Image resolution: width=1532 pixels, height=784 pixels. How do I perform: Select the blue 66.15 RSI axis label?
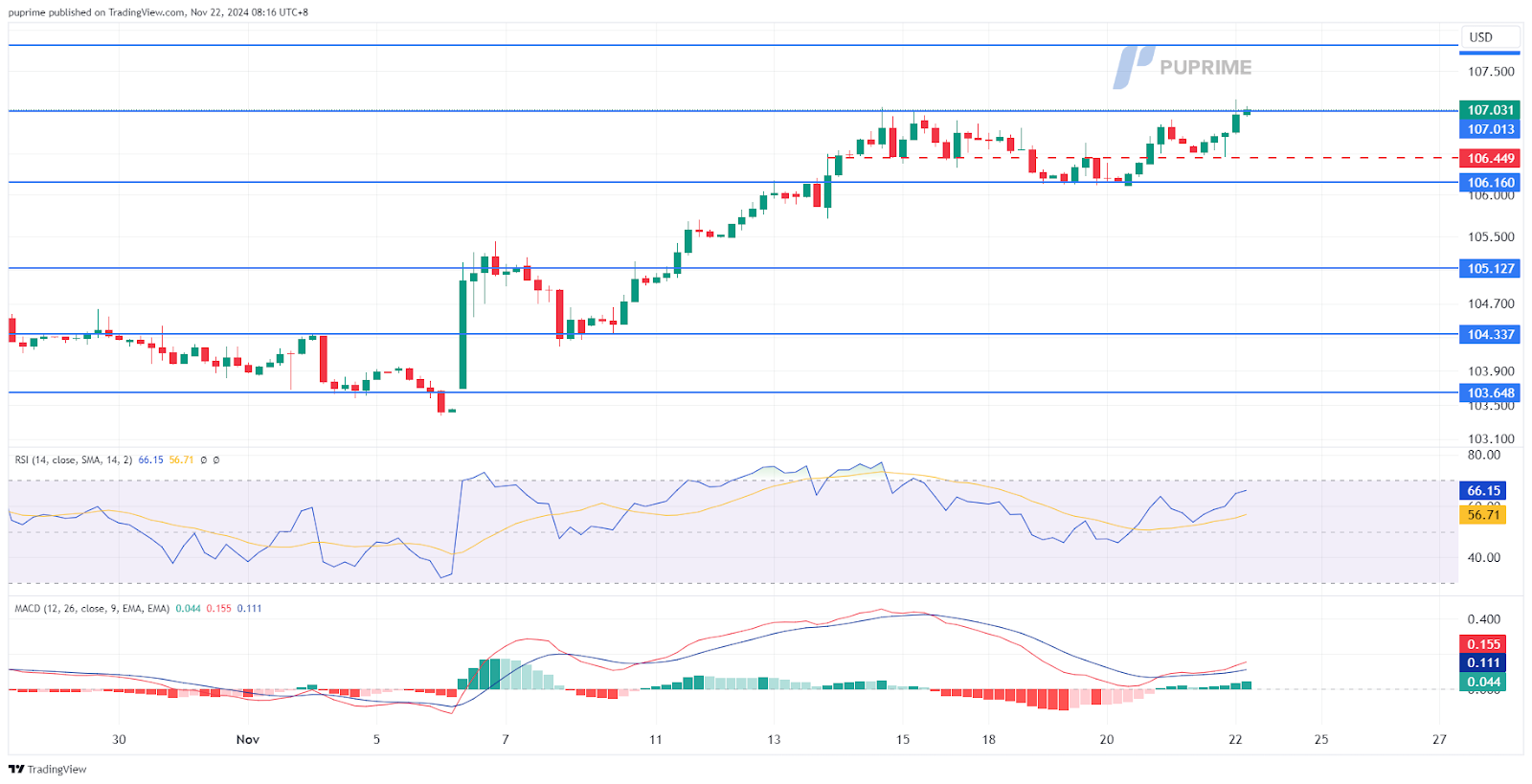[1483, 490]
